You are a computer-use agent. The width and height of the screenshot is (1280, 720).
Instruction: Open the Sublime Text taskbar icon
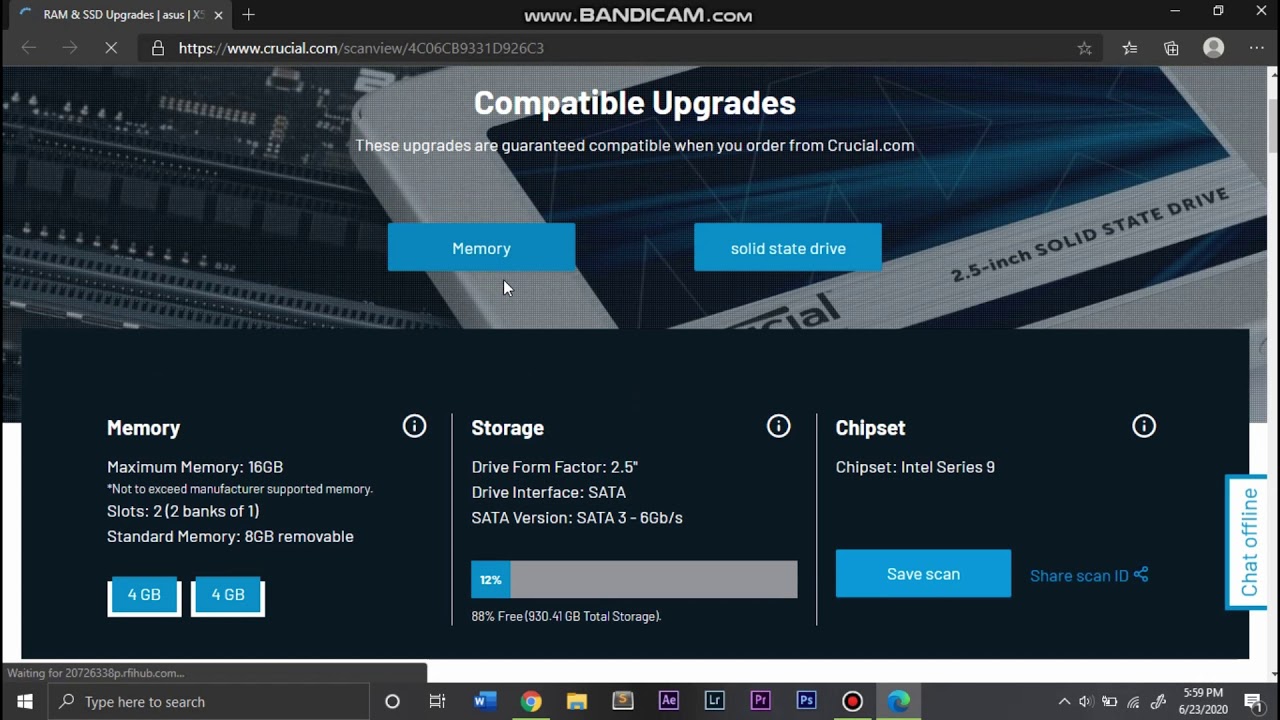pos(623,701)
